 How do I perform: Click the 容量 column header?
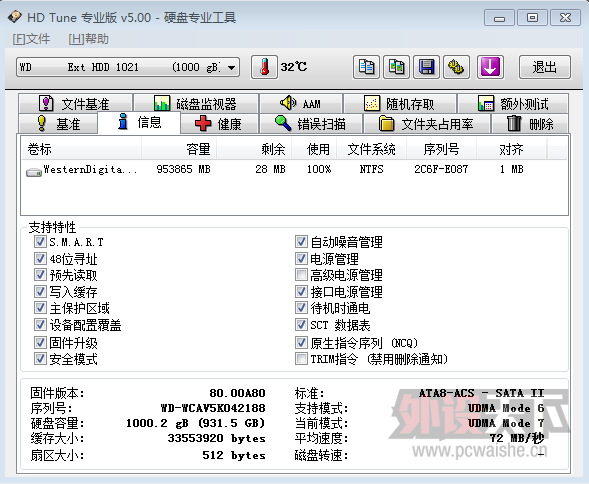tap(179, 149)
